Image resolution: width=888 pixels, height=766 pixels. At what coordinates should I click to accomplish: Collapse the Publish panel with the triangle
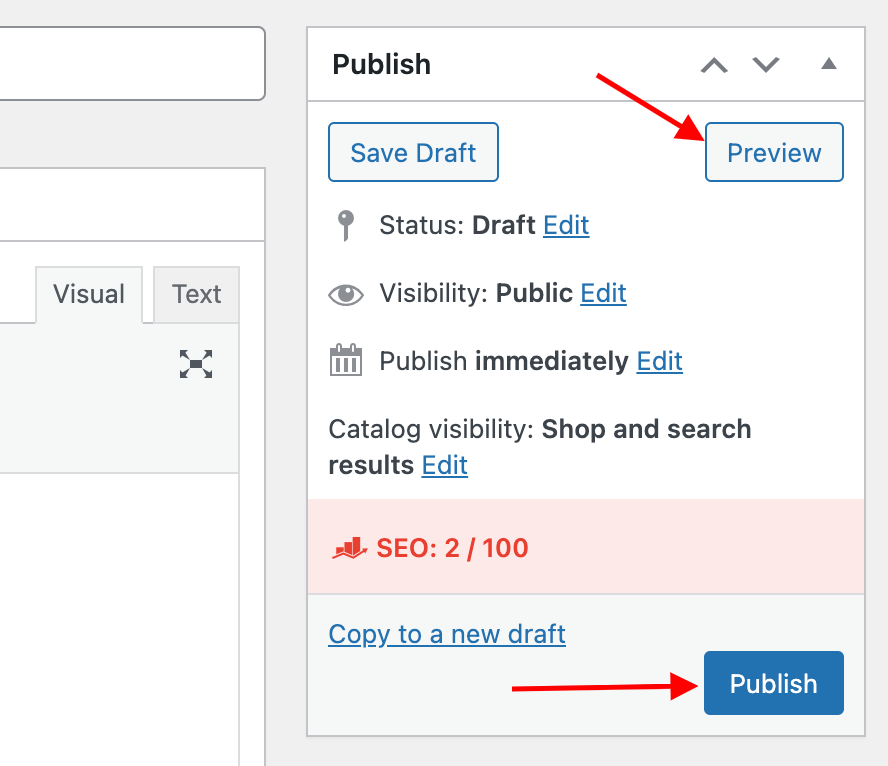pos(828,64)
